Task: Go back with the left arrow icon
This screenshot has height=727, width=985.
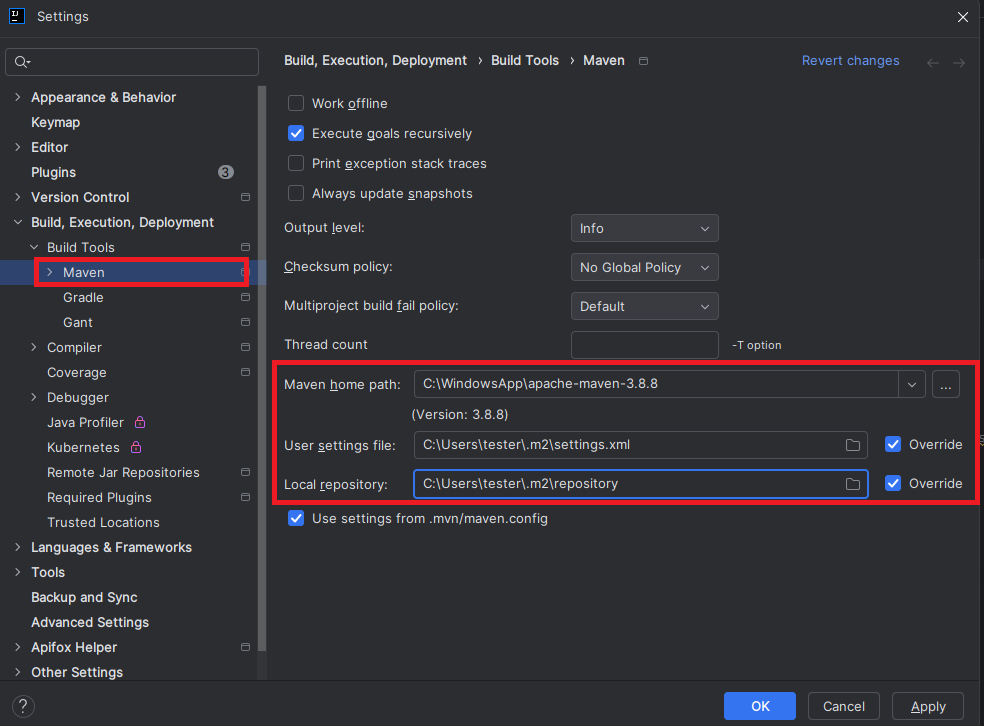Action: click(x=933, y=63)
